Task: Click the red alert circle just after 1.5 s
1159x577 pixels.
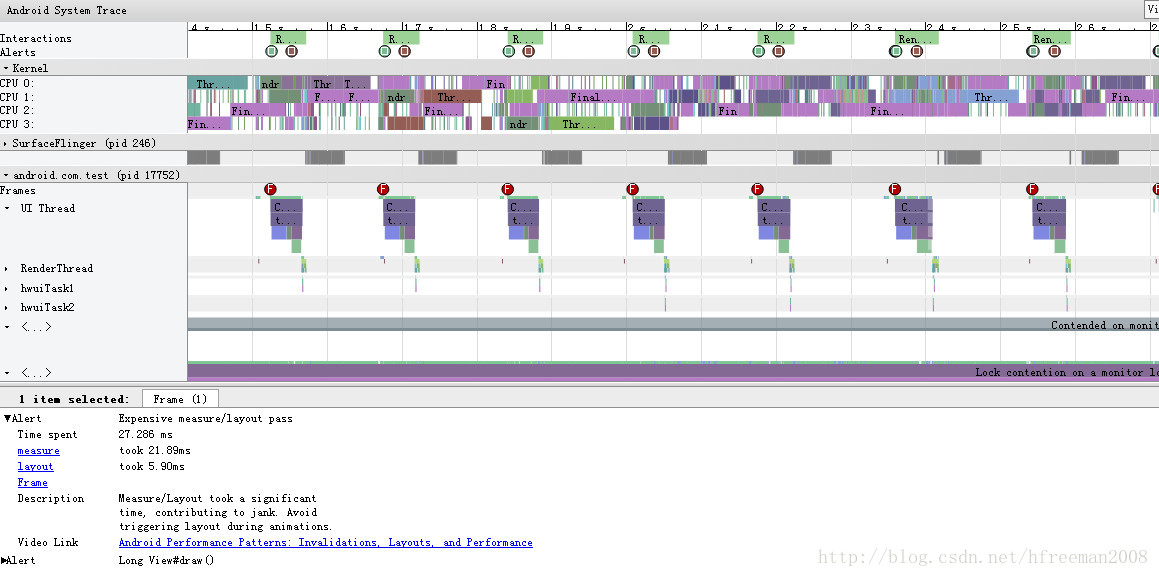Action: 291,51
